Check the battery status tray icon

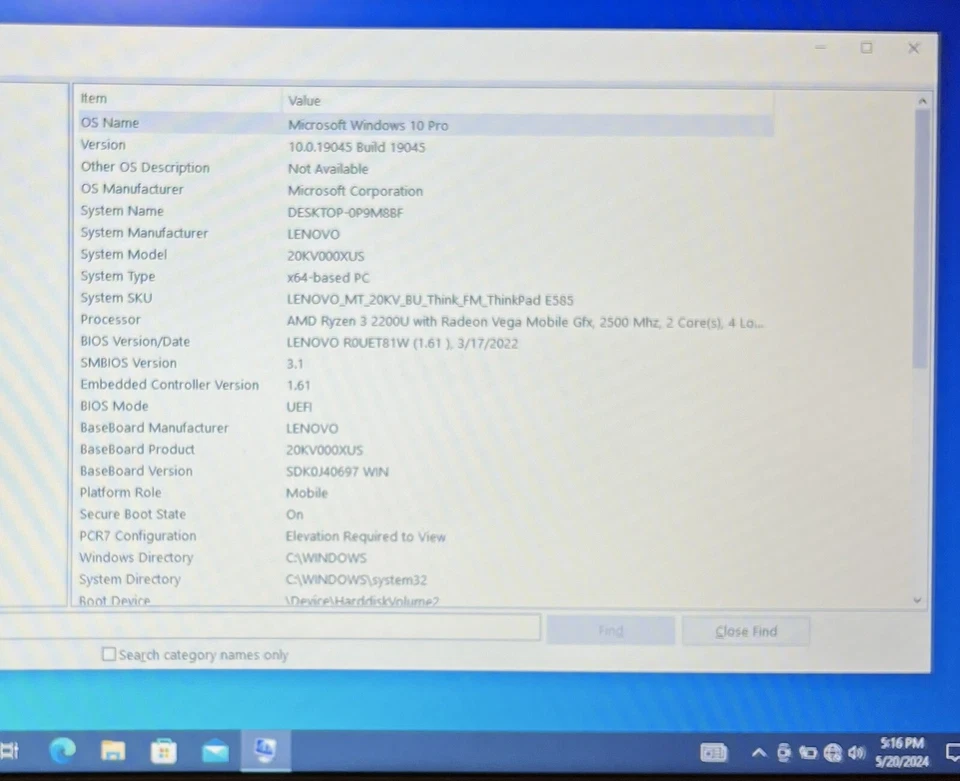point(808,753)
